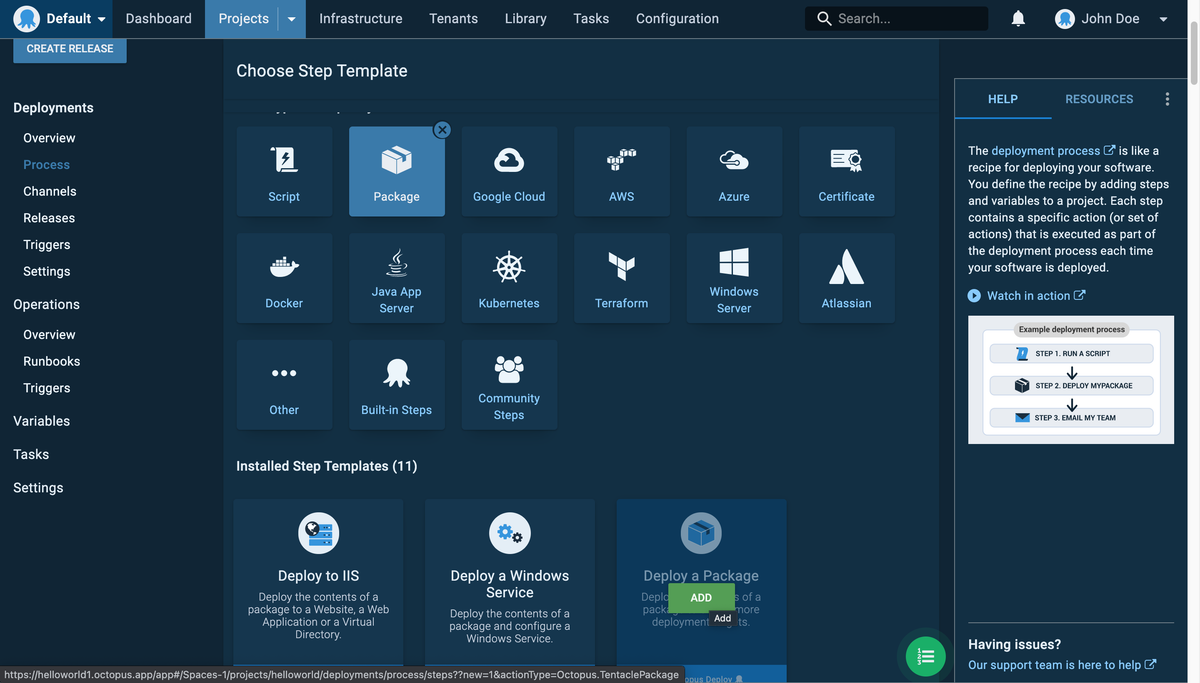Screen dimensions: 1200x683
Task: Select the Certificate step template
Action: pos(846,156)
